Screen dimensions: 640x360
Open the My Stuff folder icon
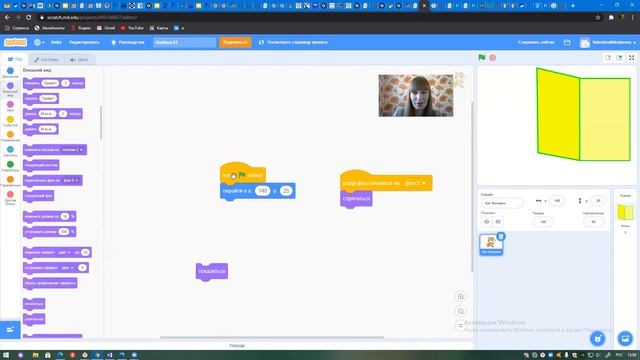[567, 42]
